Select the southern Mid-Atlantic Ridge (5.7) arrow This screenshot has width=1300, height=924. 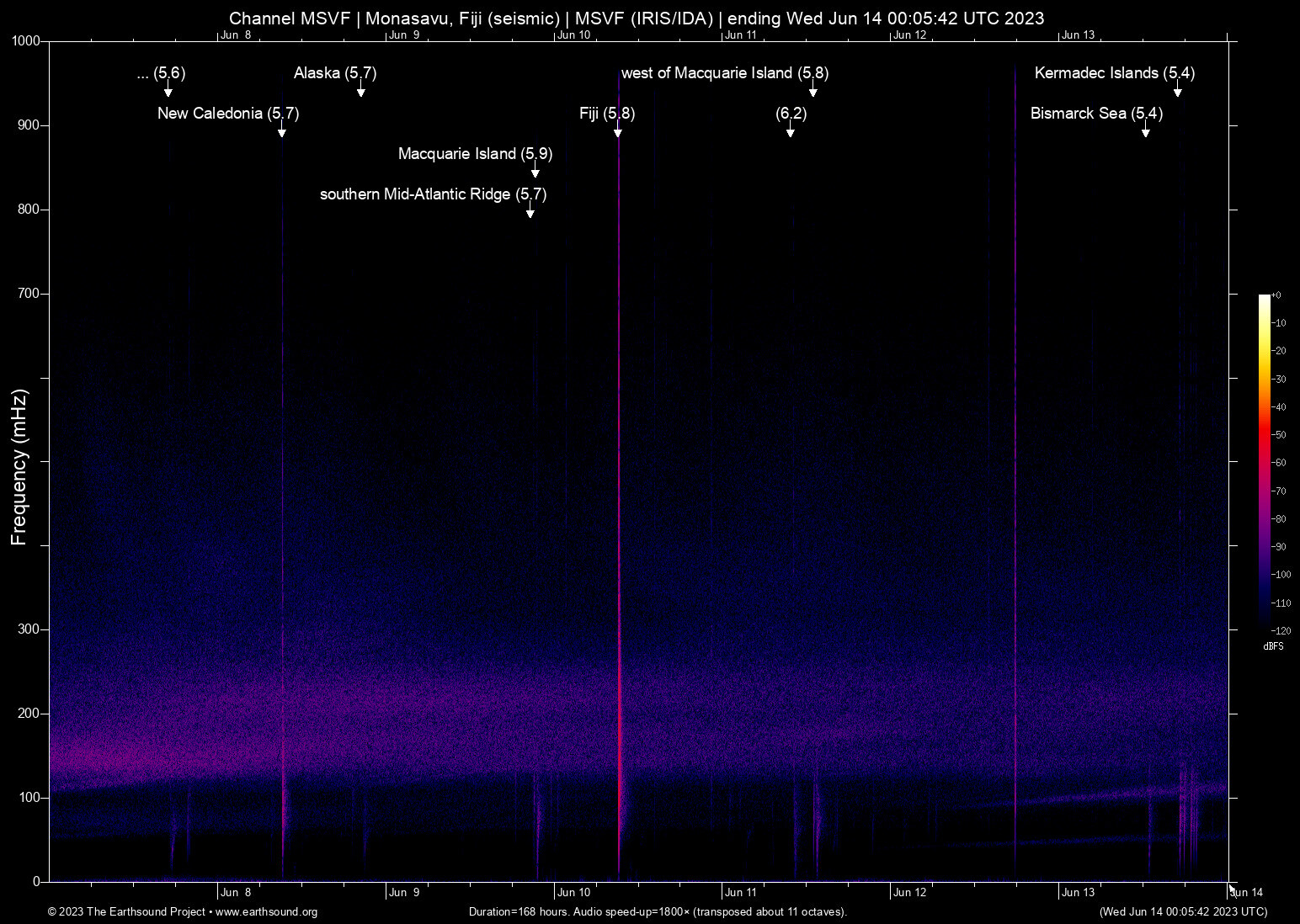530,213
